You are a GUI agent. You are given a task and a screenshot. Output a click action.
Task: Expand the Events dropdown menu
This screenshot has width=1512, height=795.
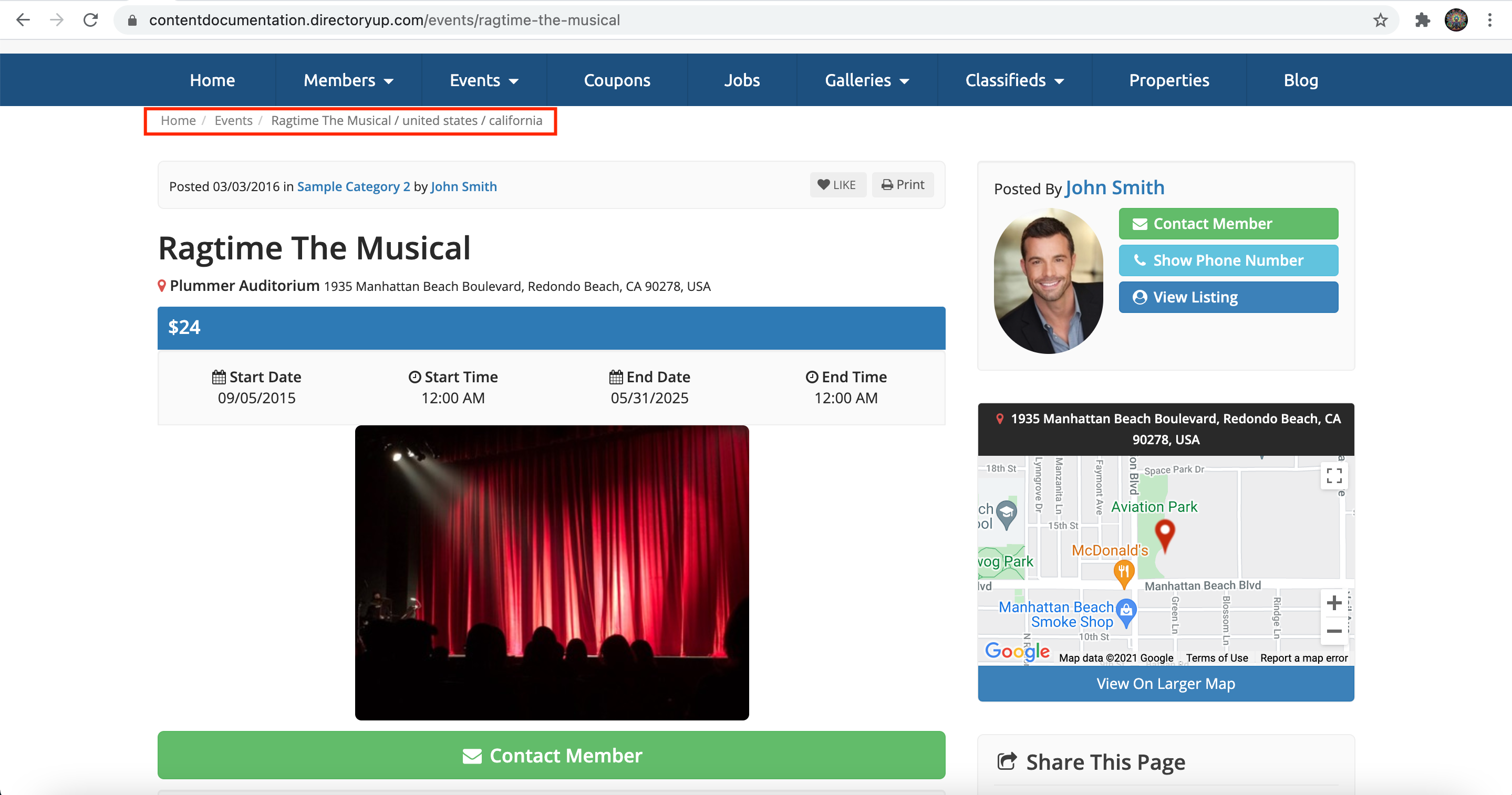(x=484, y=80)
